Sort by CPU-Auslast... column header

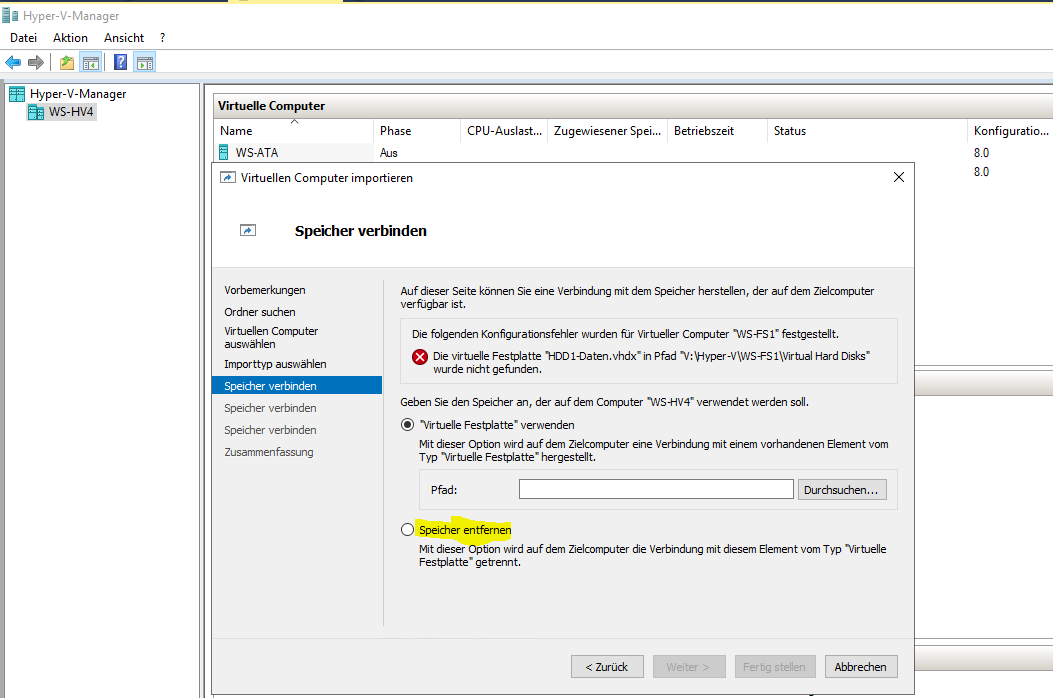point(504,130)
